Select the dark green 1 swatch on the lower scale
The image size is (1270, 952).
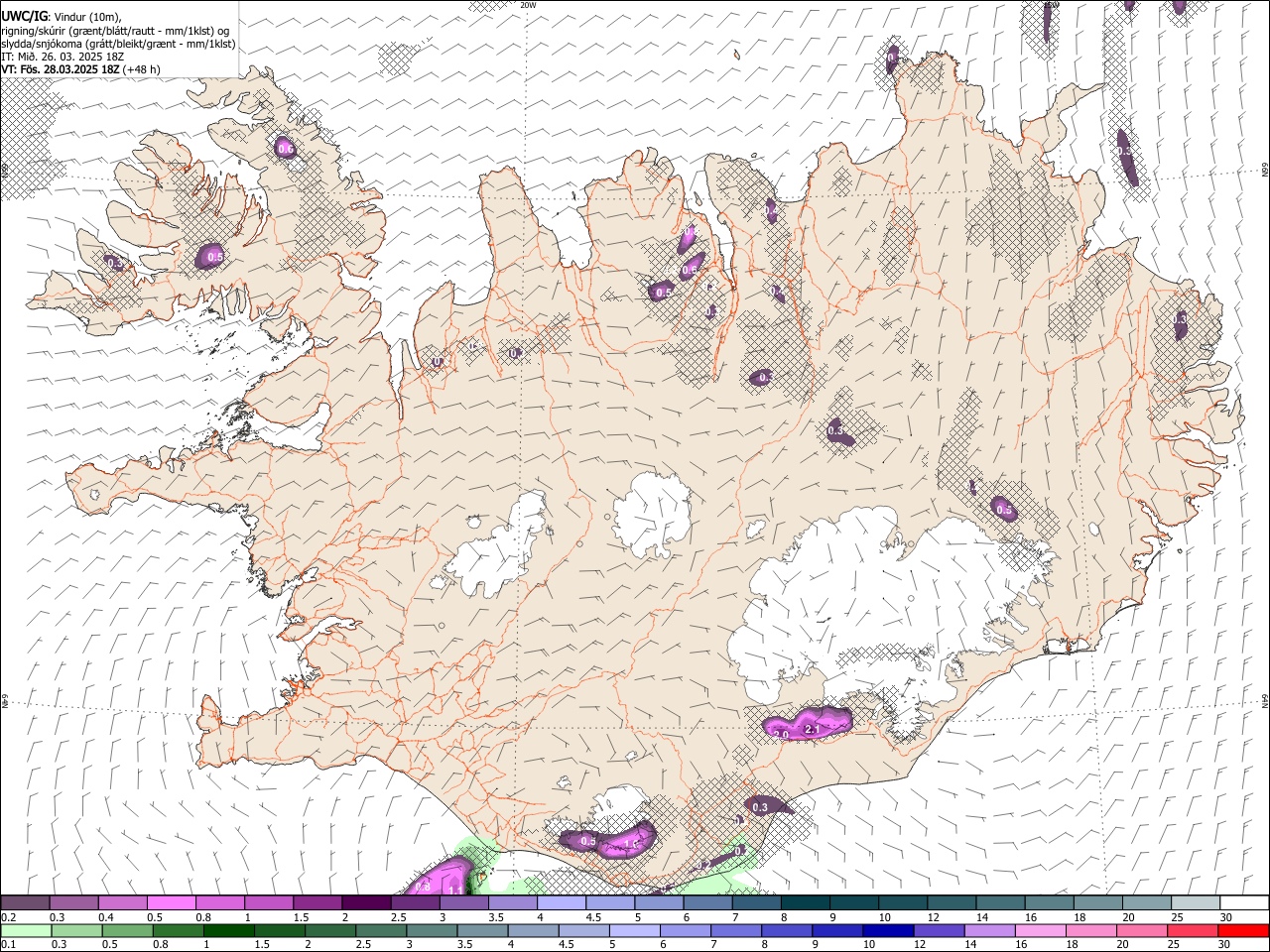click(229, 931)
